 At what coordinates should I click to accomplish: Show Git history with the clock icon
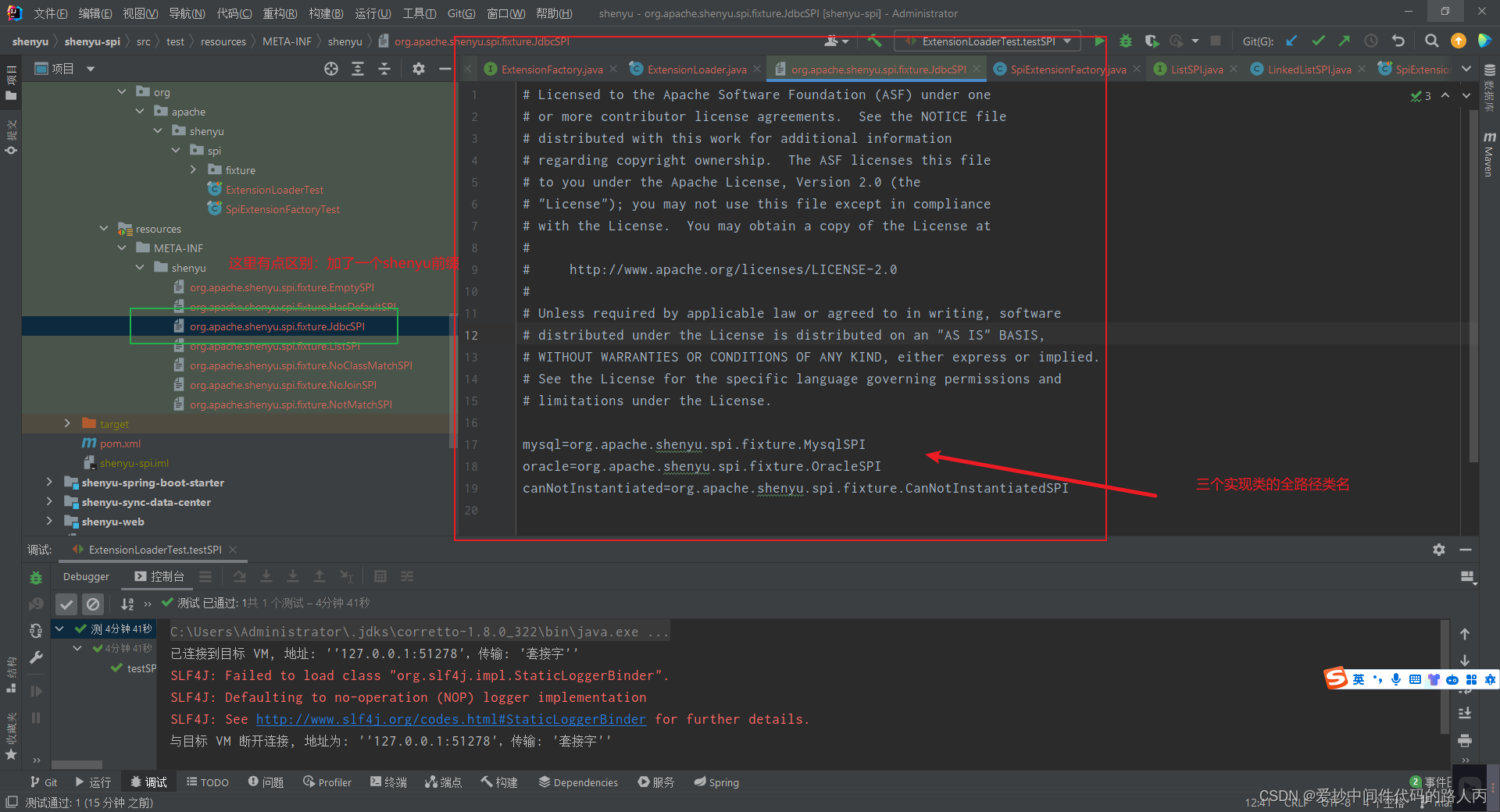pyautogui.click(x=1370, y=41)
